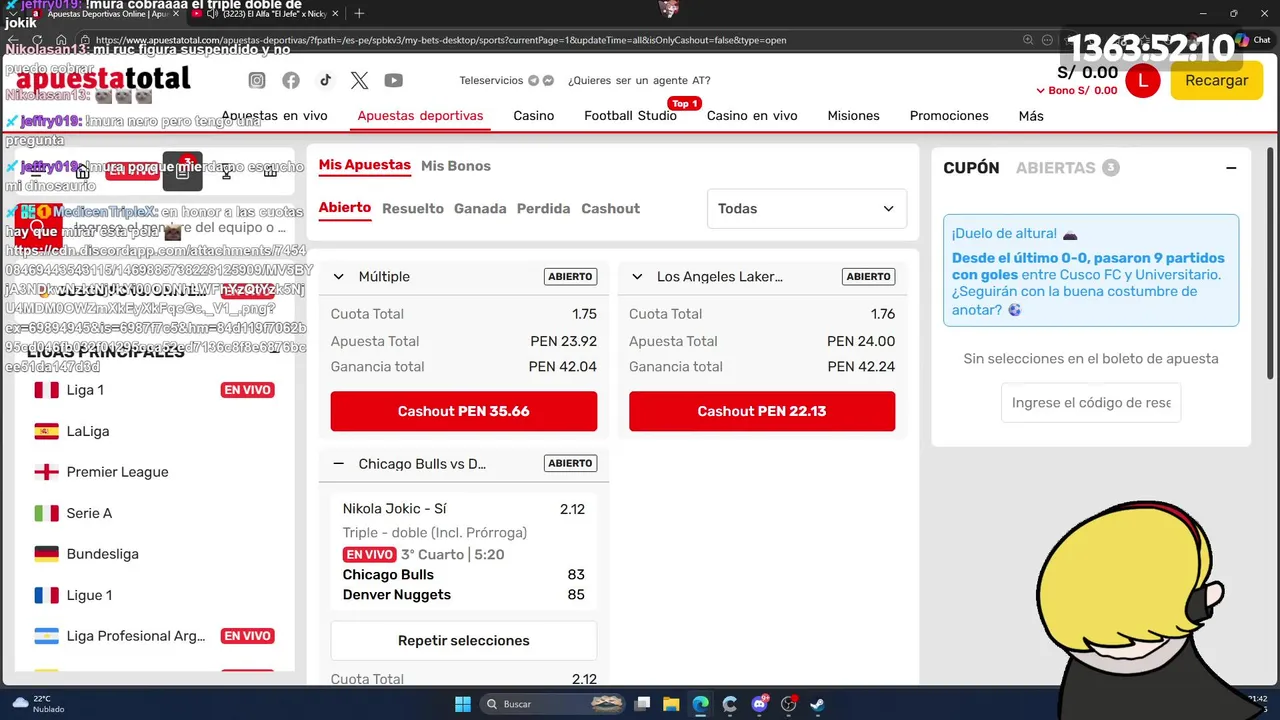Click the booking code input field
This screenshot has width=1280, height=720.
(1091, 403)
